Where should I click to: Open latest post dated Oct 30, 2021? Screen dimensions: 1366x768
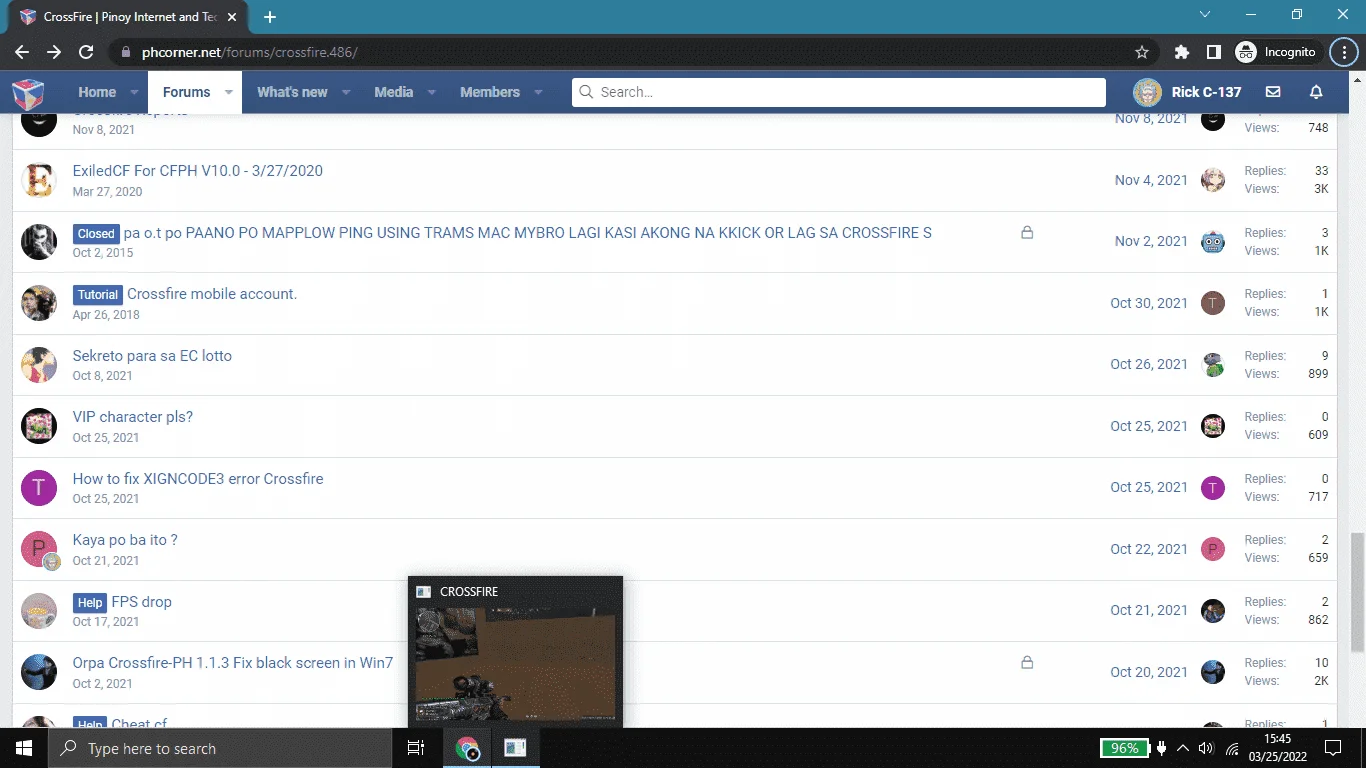(x=1149, y=303)
